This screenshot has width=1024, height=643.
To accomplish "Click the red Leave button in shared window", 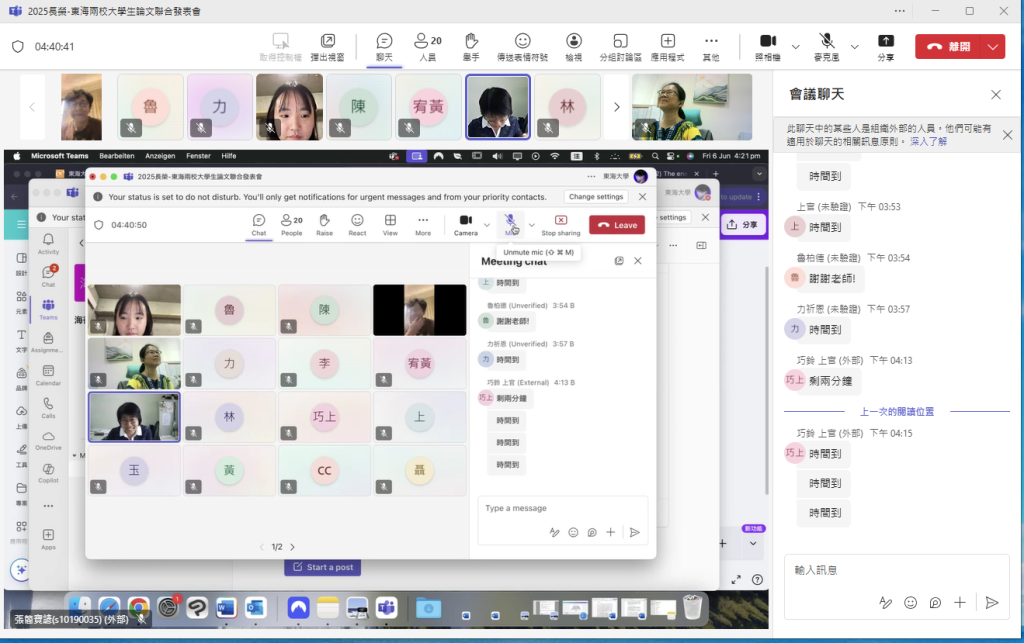I will [617, 225].
